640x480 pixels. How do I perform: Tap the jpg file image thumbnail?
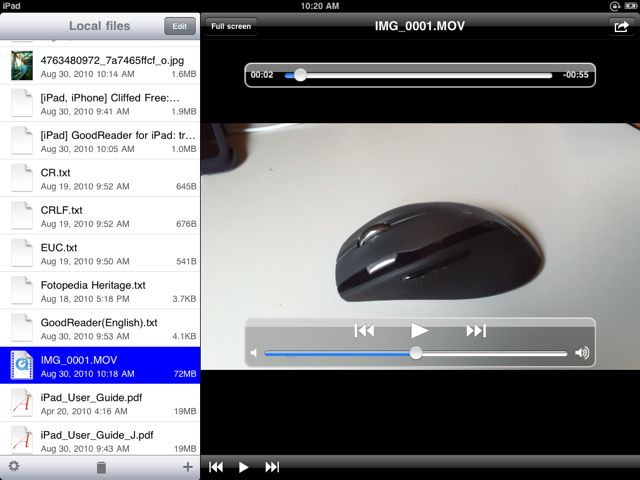[22, 66]
